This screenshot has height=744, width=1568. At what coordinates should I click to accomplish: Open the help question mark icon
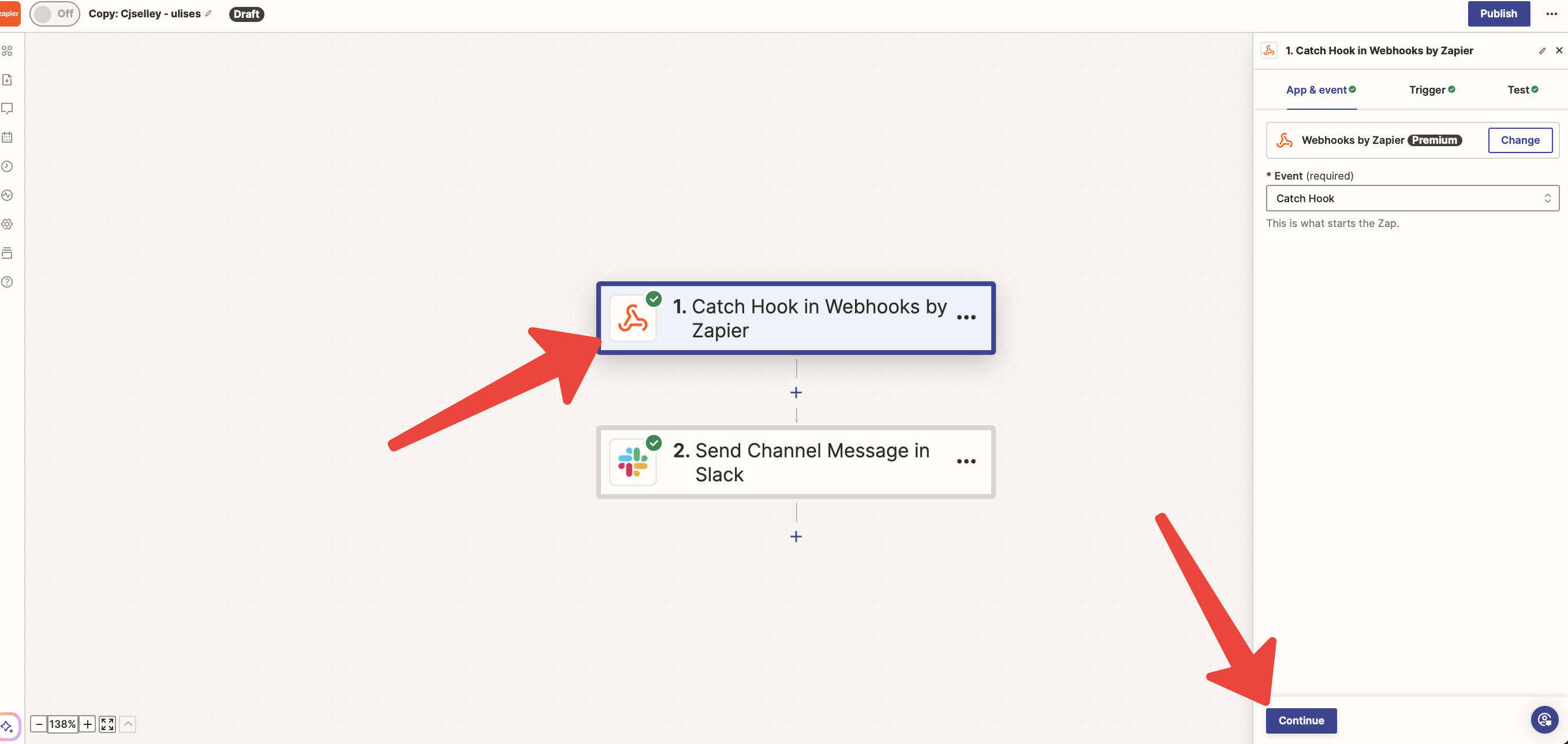coord(8,282)
